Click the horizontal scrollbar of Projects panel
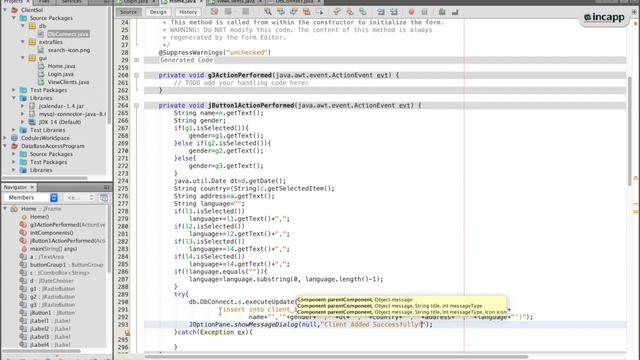 click(45, 178)
